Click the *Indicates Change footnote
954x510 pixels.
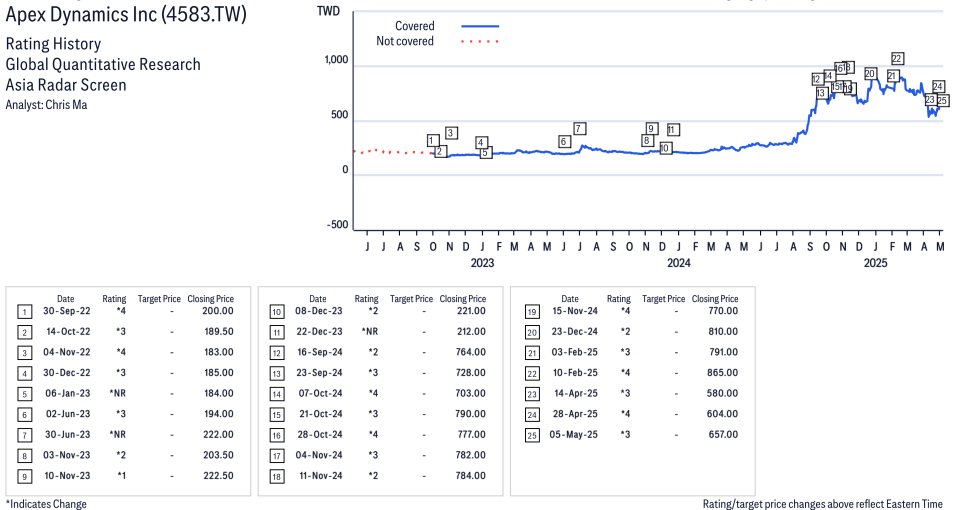tap(46, 504)
